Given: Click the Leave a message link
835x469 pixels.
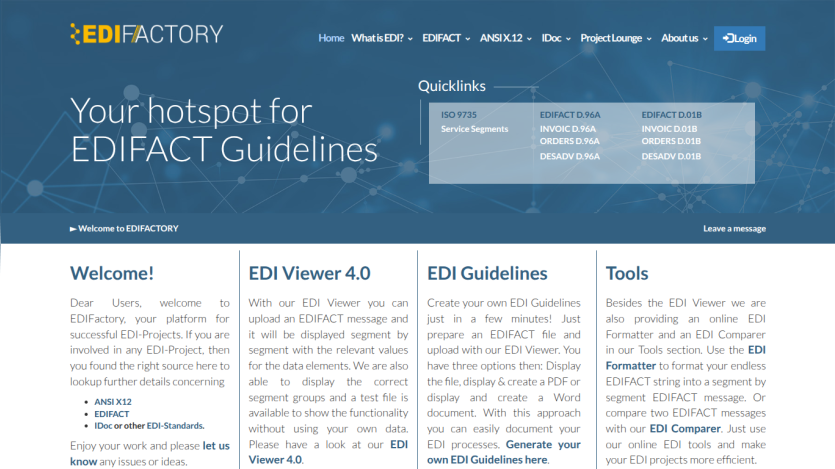Looking at the screenshot, I should coord(734,228).
